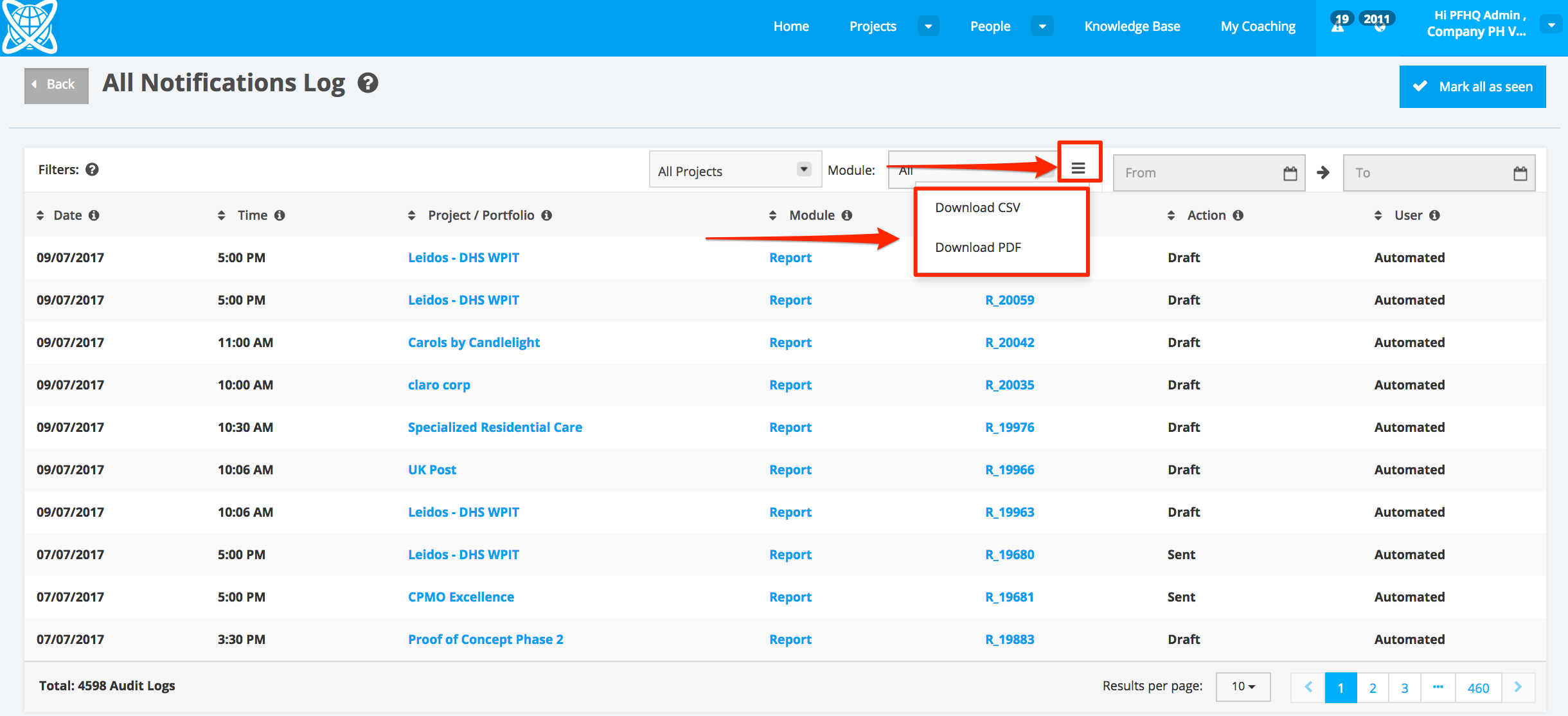Image resolution: width=1568 pixels, height=716 pixels.
Task: Click the Filters help question icon
Action: tap(93, 170)
